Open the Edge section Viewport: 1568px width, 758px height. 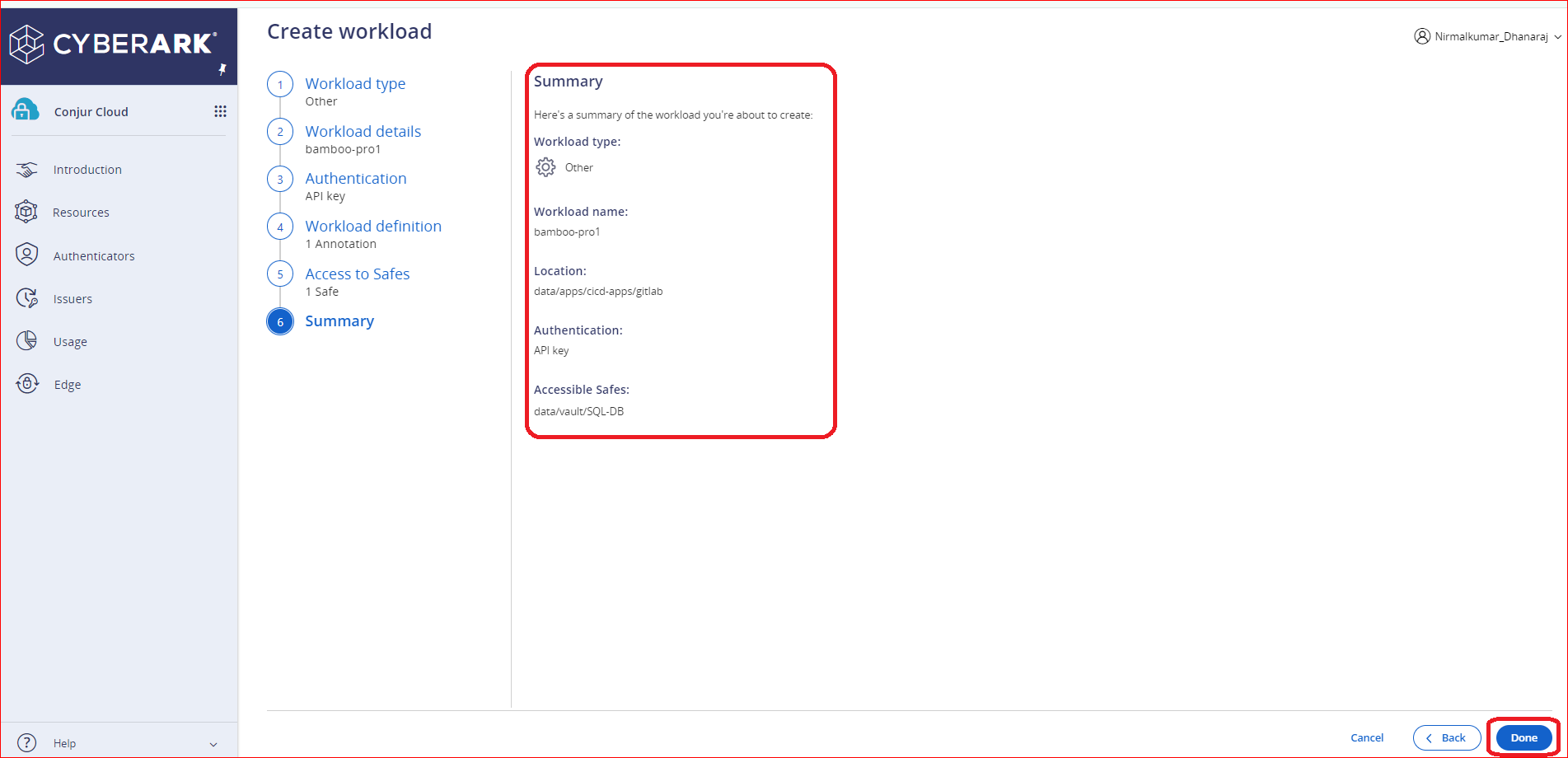click(x=67, y=385)
